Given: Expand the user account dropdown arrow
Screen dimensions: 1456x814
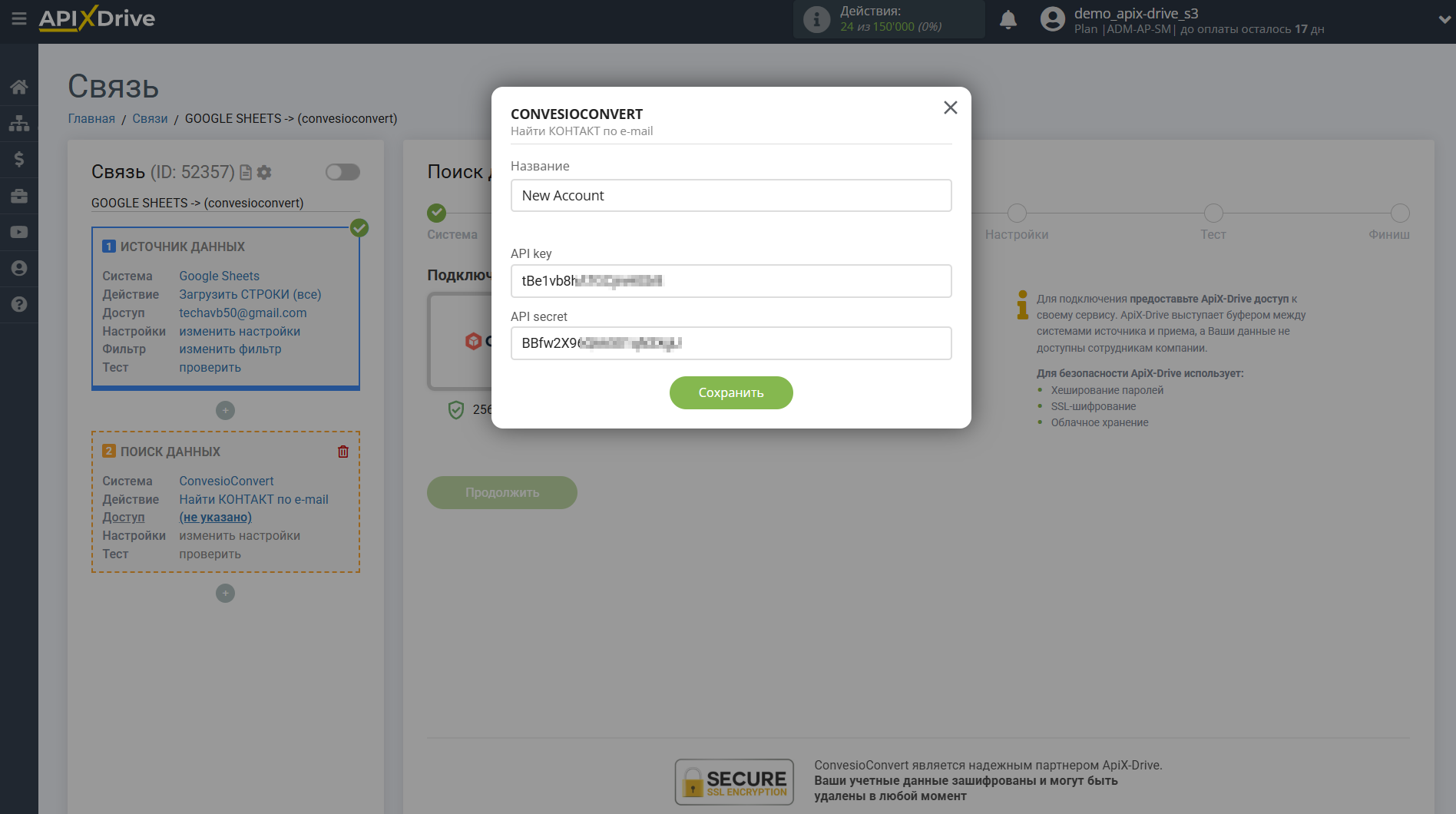Looking at the screenshot, I should (1444, 20).
